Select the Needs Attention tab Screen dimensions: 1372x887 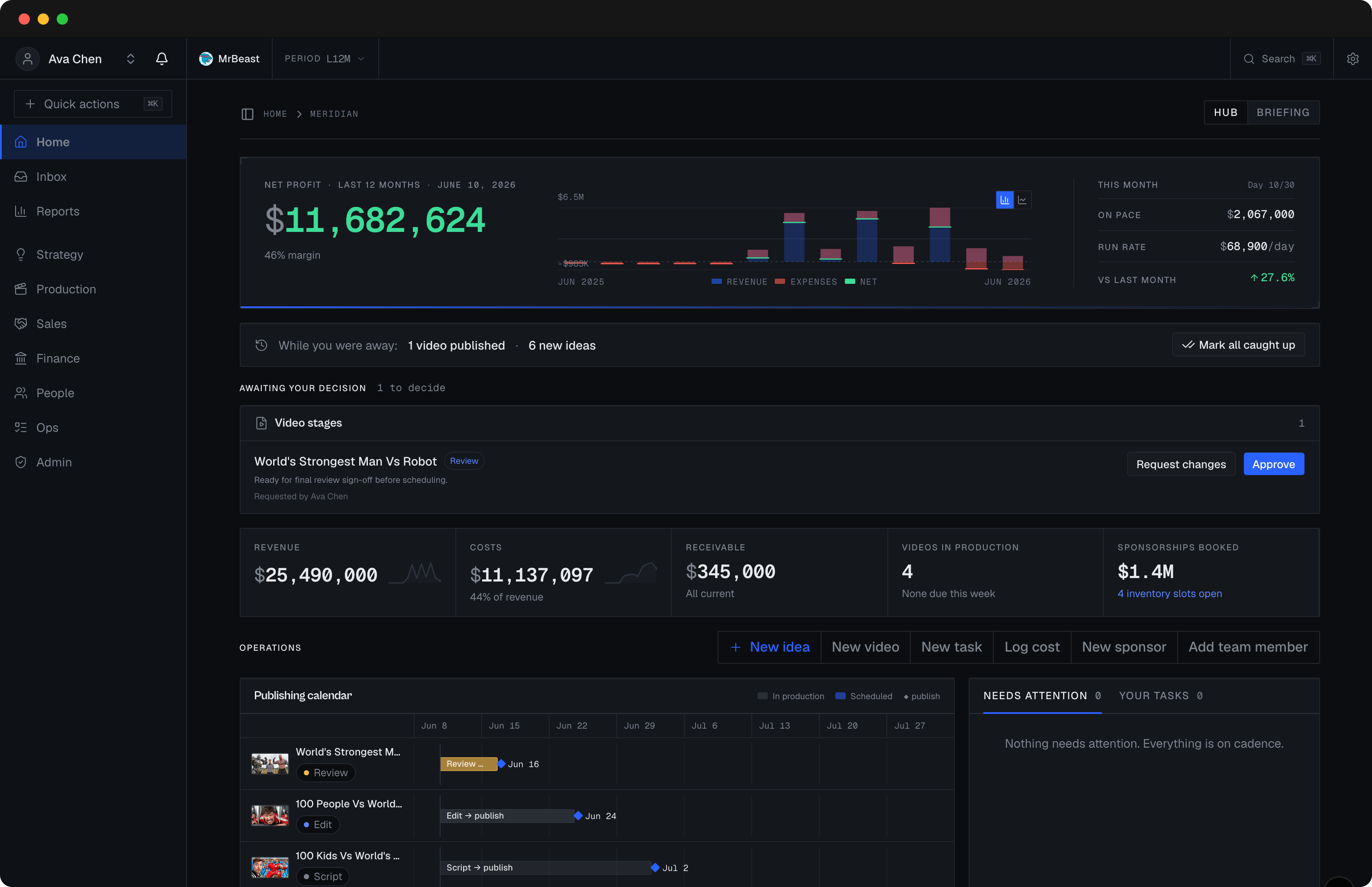(x=1042, y=696)
